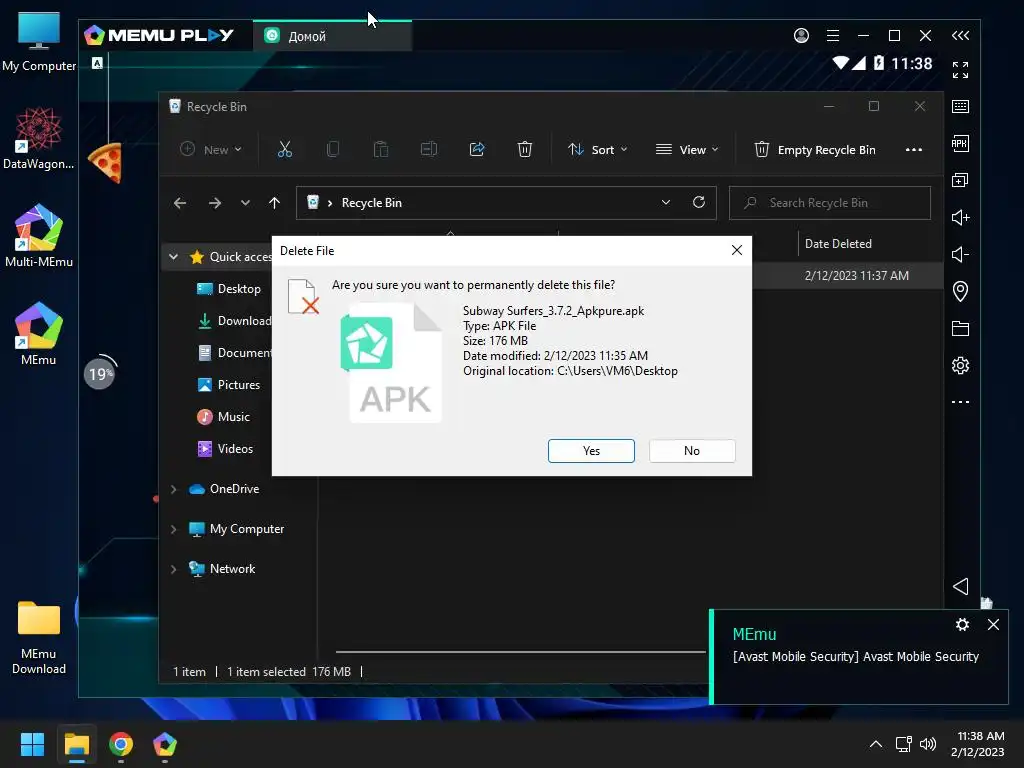
Task: Go forward in Recycle Bin navigation
Action: click(215, 203)
